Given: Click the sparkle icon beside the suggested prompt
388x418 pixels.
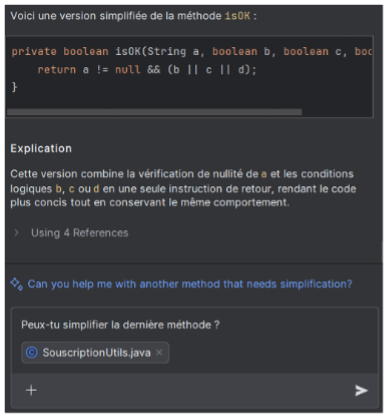Looking at the screenshot, I should pyautogui.click(x=17, y=284).
